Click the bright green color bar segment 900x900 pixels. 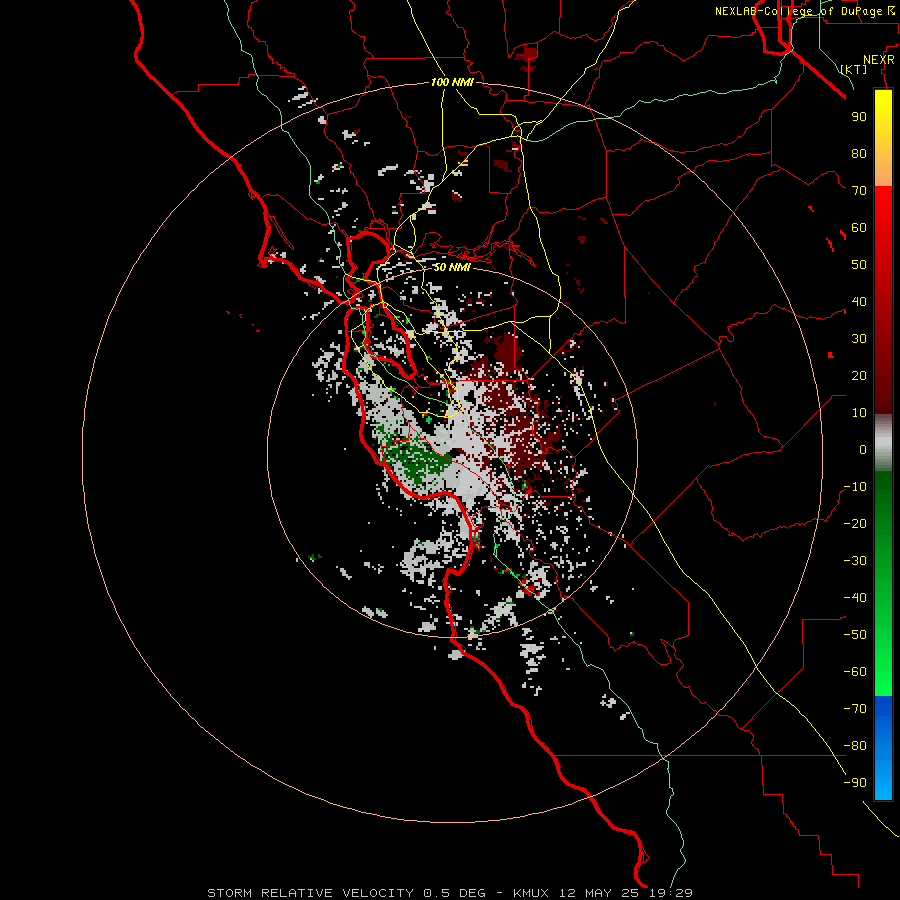click(883, 660)
